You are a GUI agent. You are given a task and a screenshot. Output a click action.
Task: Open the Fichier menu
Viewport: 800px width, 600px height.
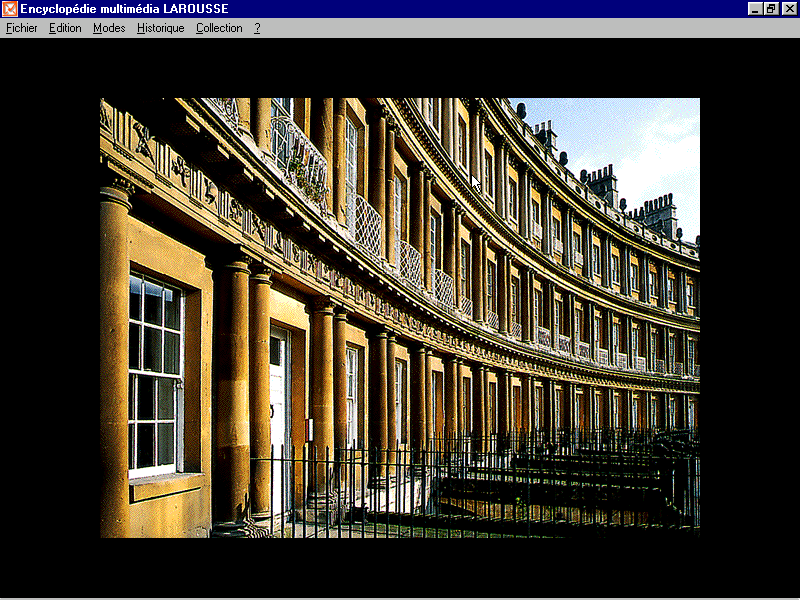[x=21, y=29]
